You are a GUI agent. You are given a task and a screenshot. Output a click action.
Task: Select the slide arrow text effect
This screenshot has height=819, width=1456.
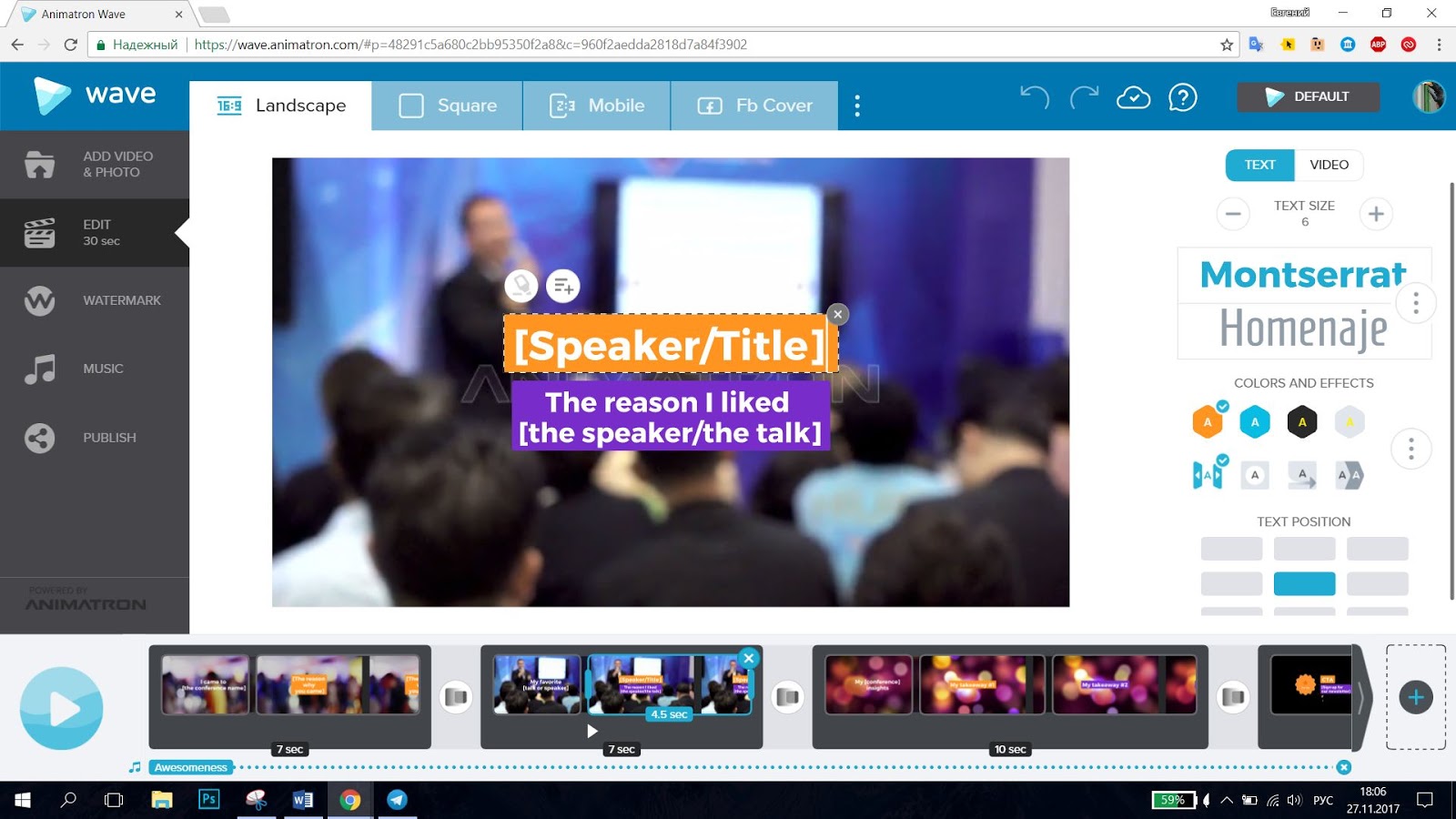1302,474
